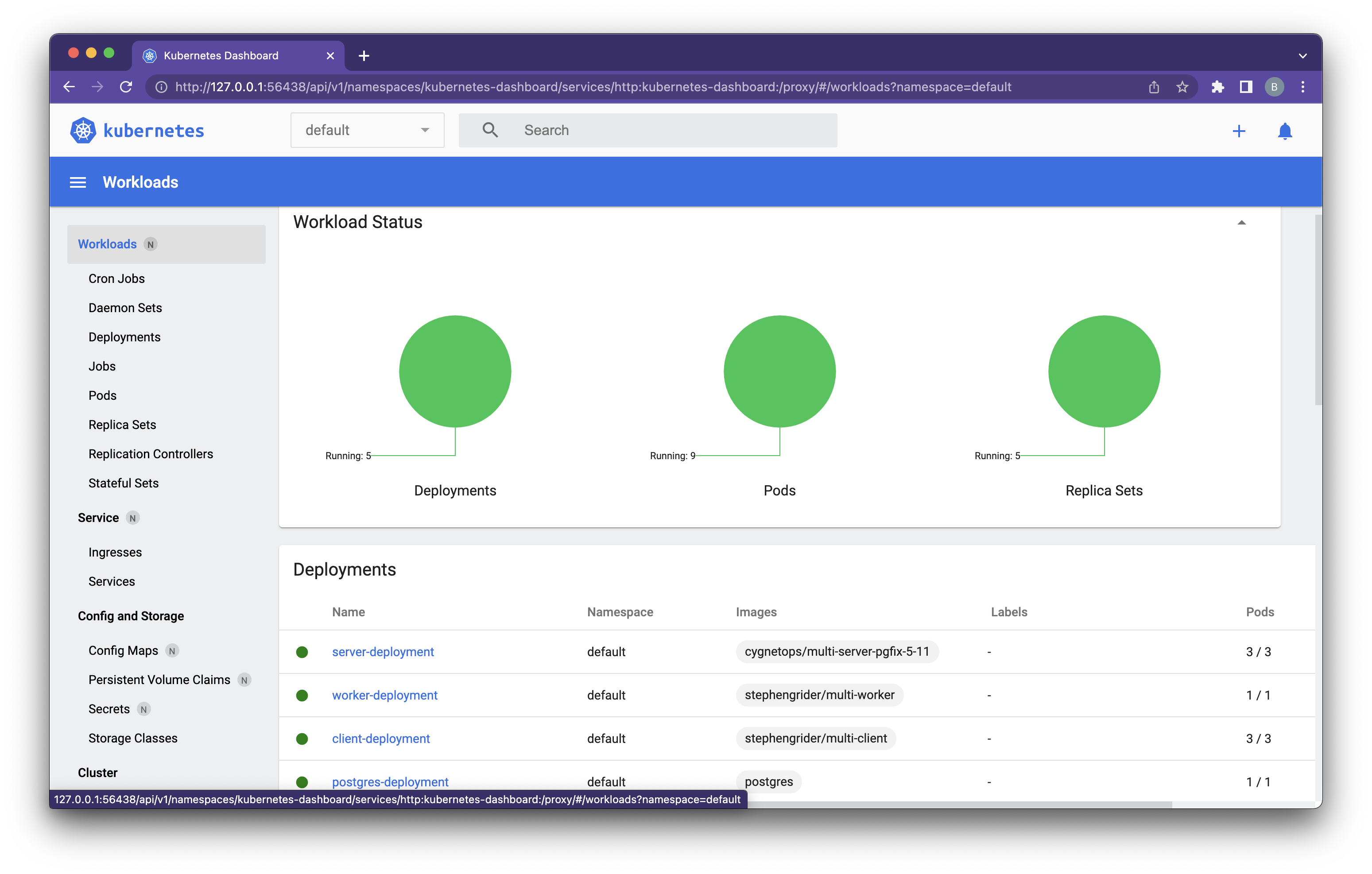The image size is (1372, 874).
Task: Select Deployments in the sidebar
Action: tap(124, 337)
